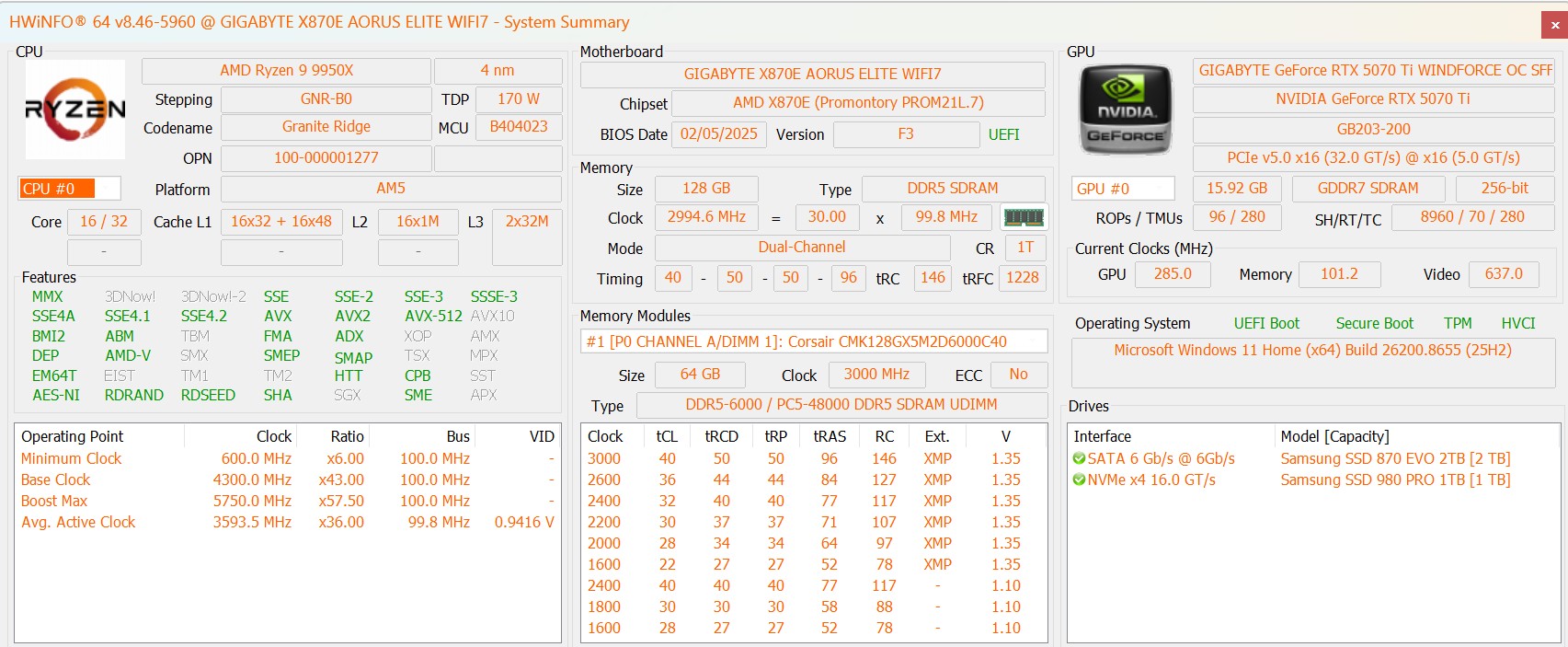Click the HVCI status label
The image size is (1568, 647).
point(1518,323)
